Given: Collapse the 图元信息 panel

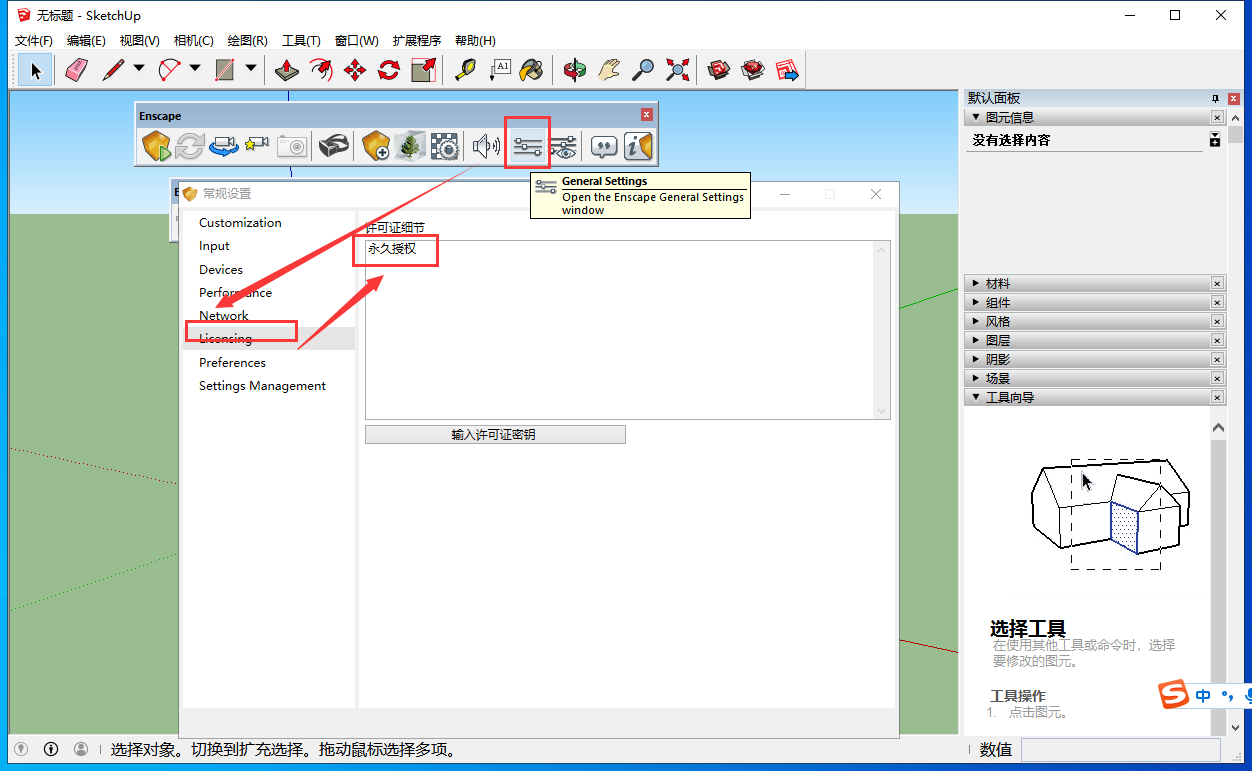Looking at the screenshot, I should tap(976, 118).
